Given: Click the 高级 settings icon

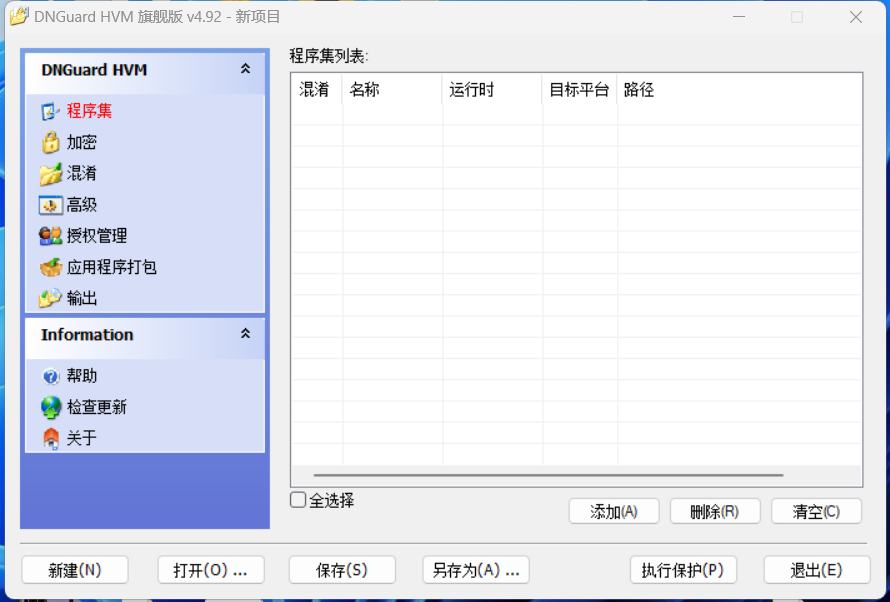Looking at the screenshot, I should 50,205.
